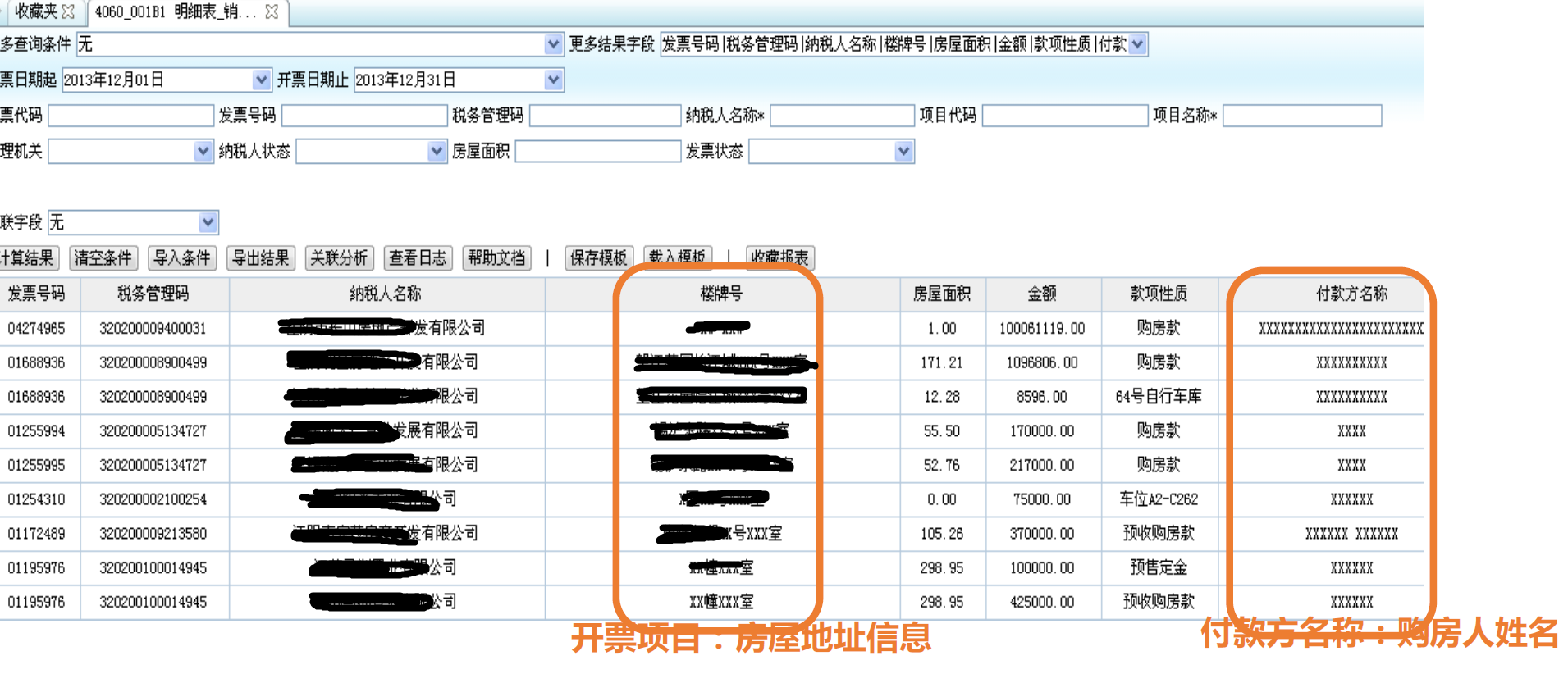Screen dimensions: 1568x674
Task: Open 关联分析
Action: point(340,258)
